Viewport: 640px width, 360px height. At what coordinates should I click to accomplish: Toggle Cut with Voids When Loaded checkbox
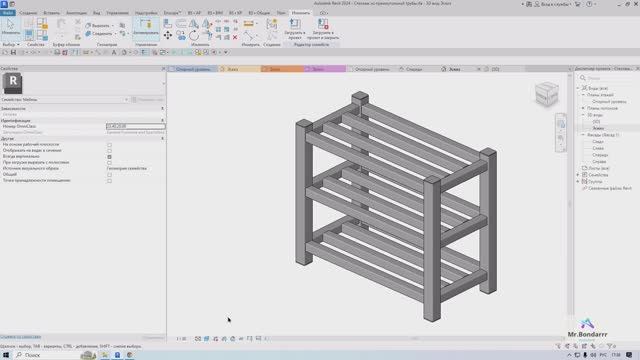(109, 162)
